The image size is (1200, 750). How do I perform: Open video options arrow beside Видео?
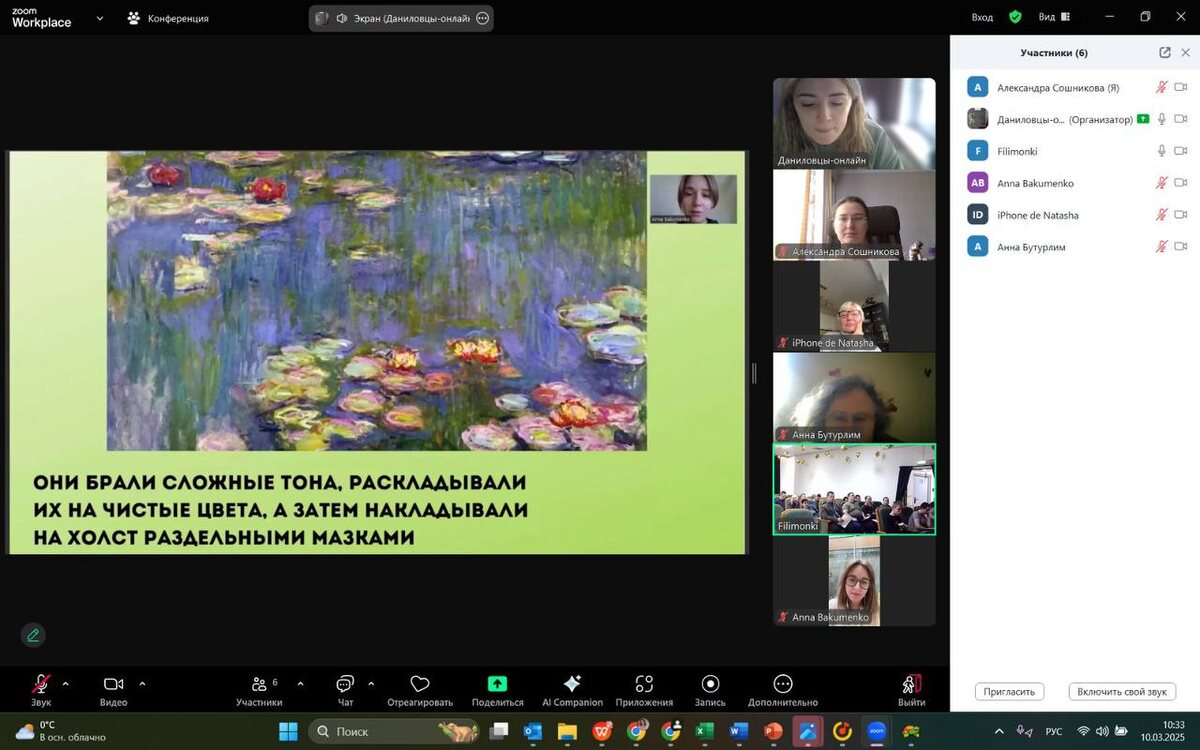tap(142, 684)
